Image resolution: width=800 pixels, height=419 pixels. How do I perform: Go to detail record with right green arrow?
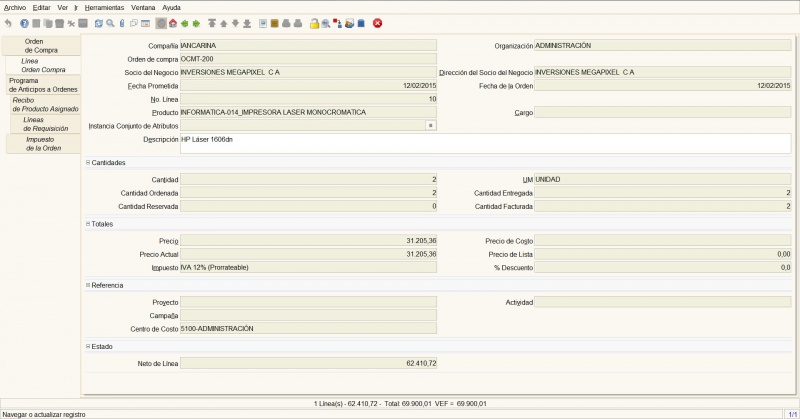click(196, 23)
